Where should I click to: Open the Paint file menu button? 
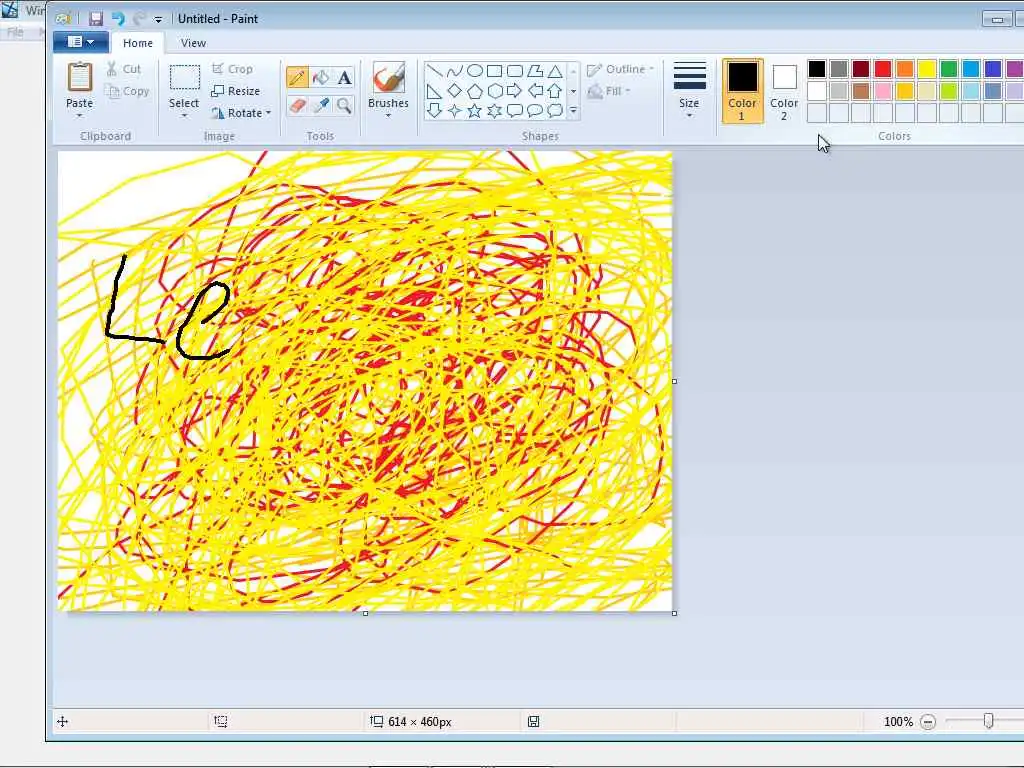(x=82, y=42)
